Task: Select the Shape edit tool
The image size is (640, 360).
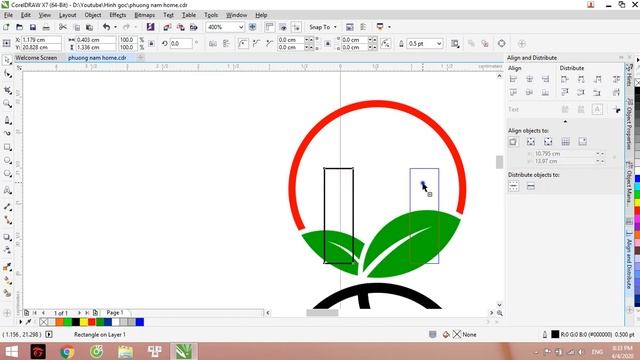Action: 7,74
